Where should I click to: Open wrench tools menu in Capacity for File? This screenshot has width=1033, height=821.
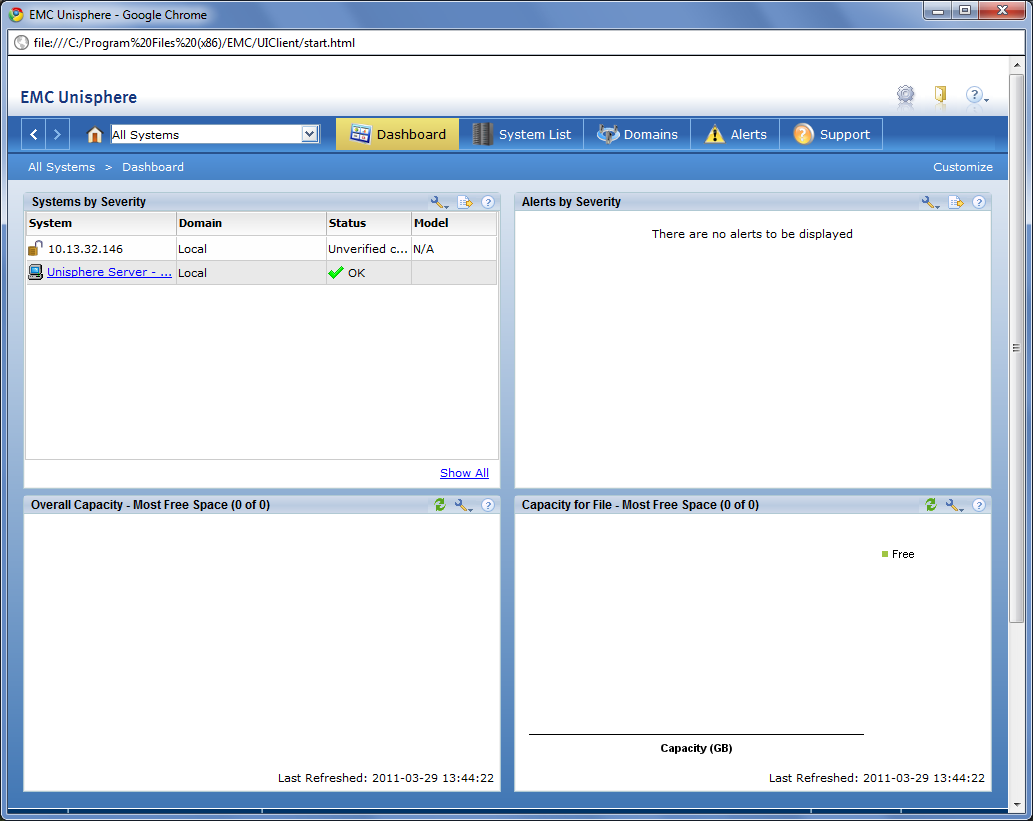[x=955, y=505]
